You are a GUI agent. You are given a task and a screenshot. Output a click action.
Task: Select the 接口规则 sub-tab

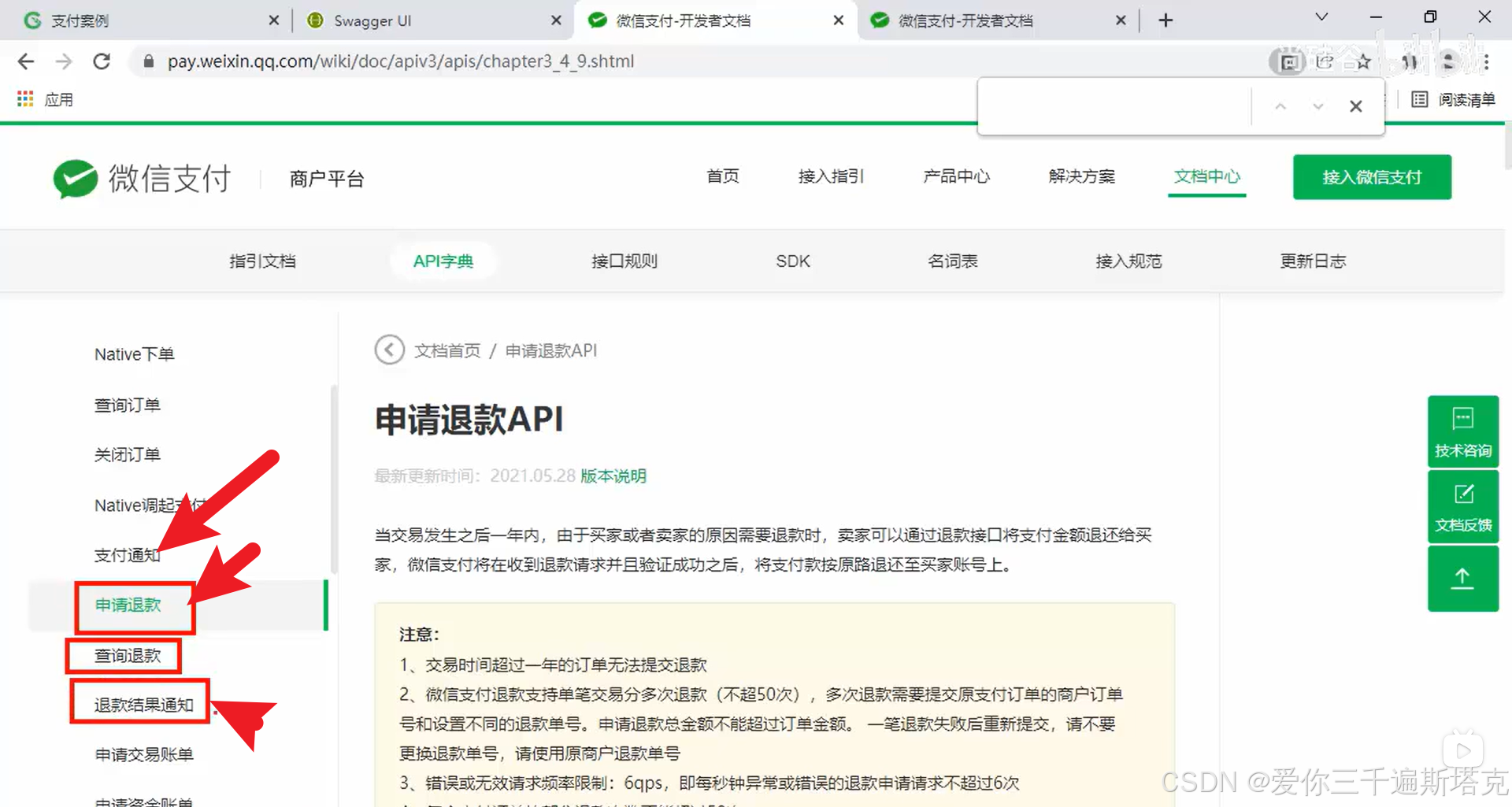click(624, 261)
